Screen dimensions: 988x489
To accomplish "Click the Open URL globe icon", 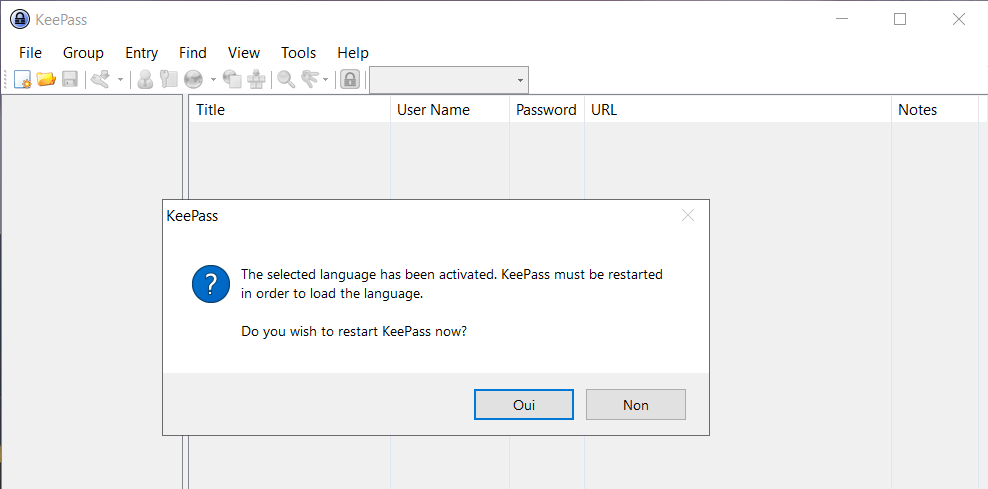I will (194, 80).
